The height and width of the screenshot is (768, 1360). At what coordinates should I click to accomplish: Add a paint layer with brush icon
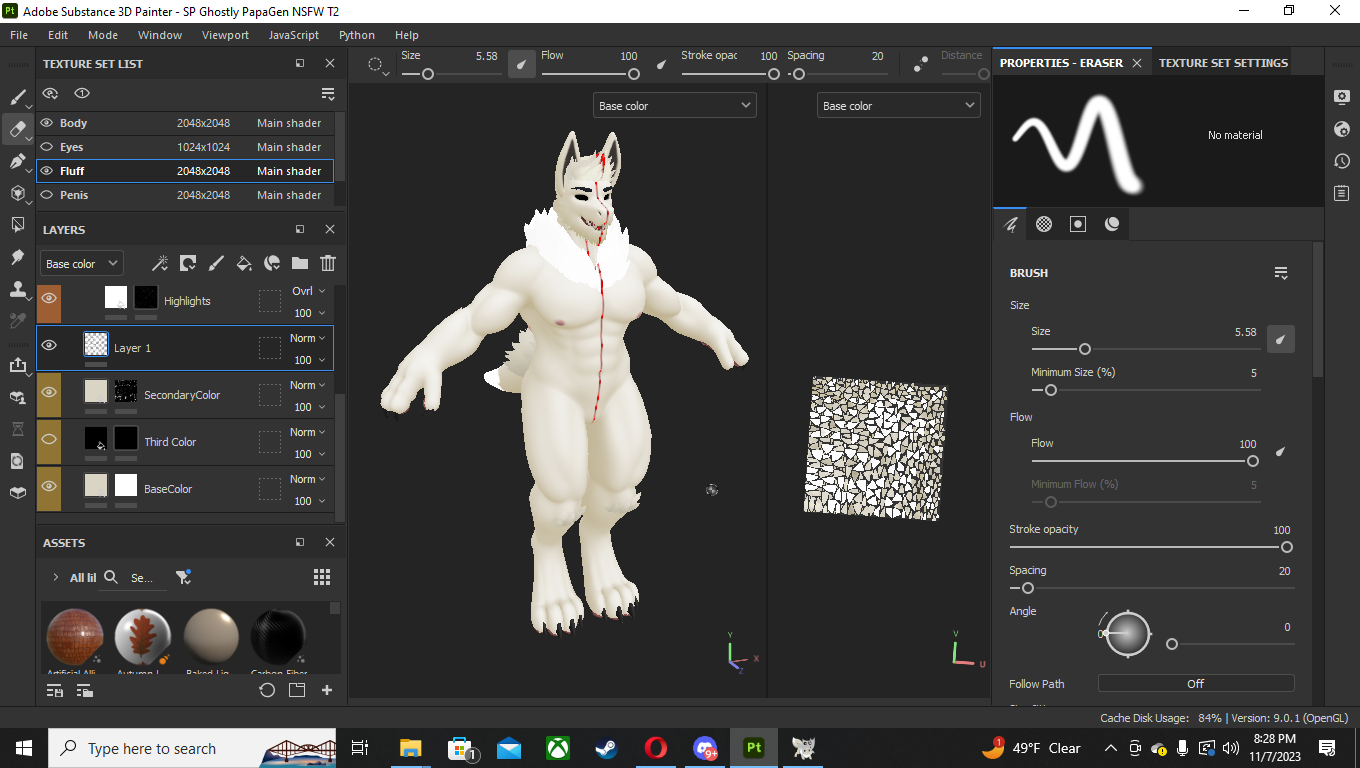(x=216, y=263)
